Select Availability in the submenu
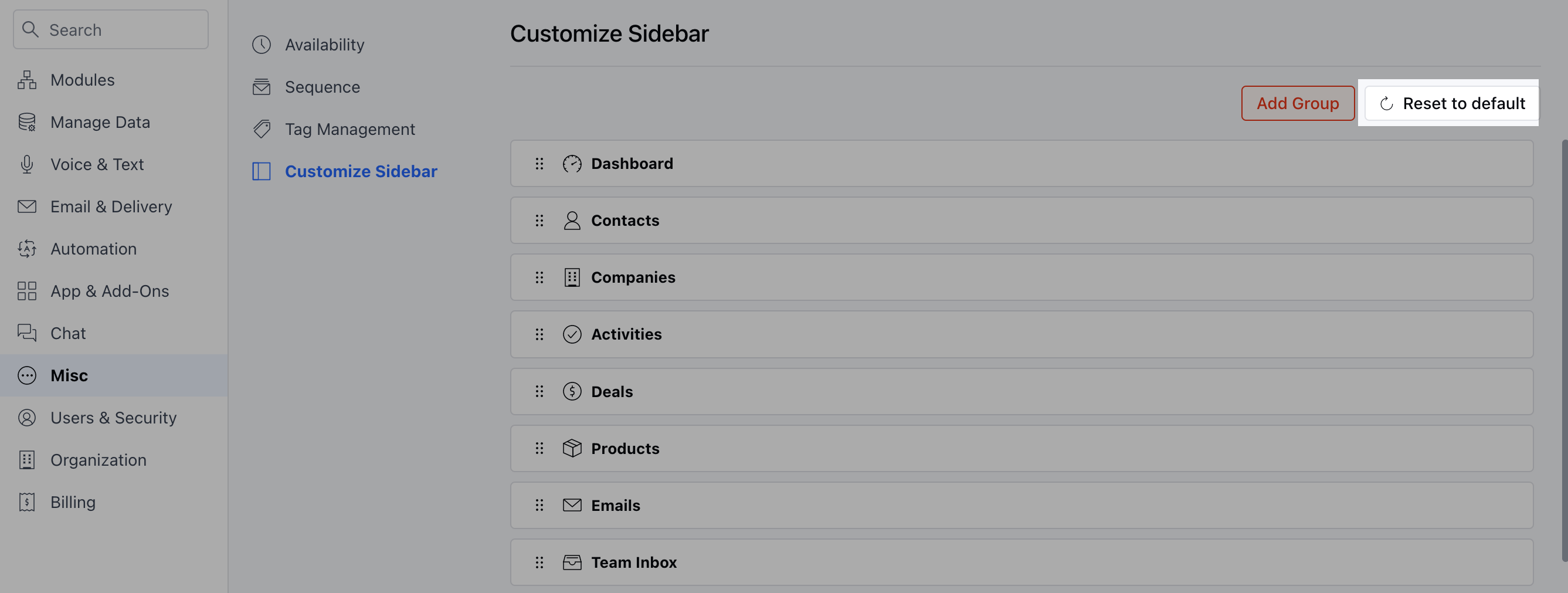Screen dimensions: 1568x593 [324, 45]
